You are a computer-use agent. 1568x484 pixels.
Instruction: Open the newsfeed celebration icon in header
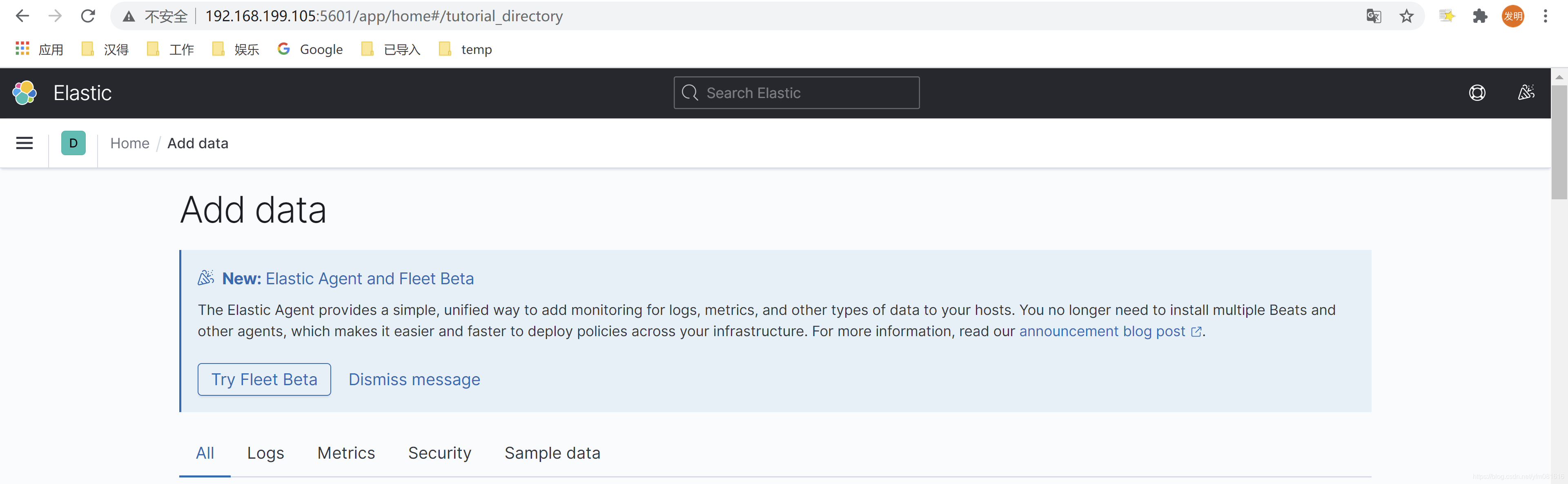click(x=1526, y=93)
